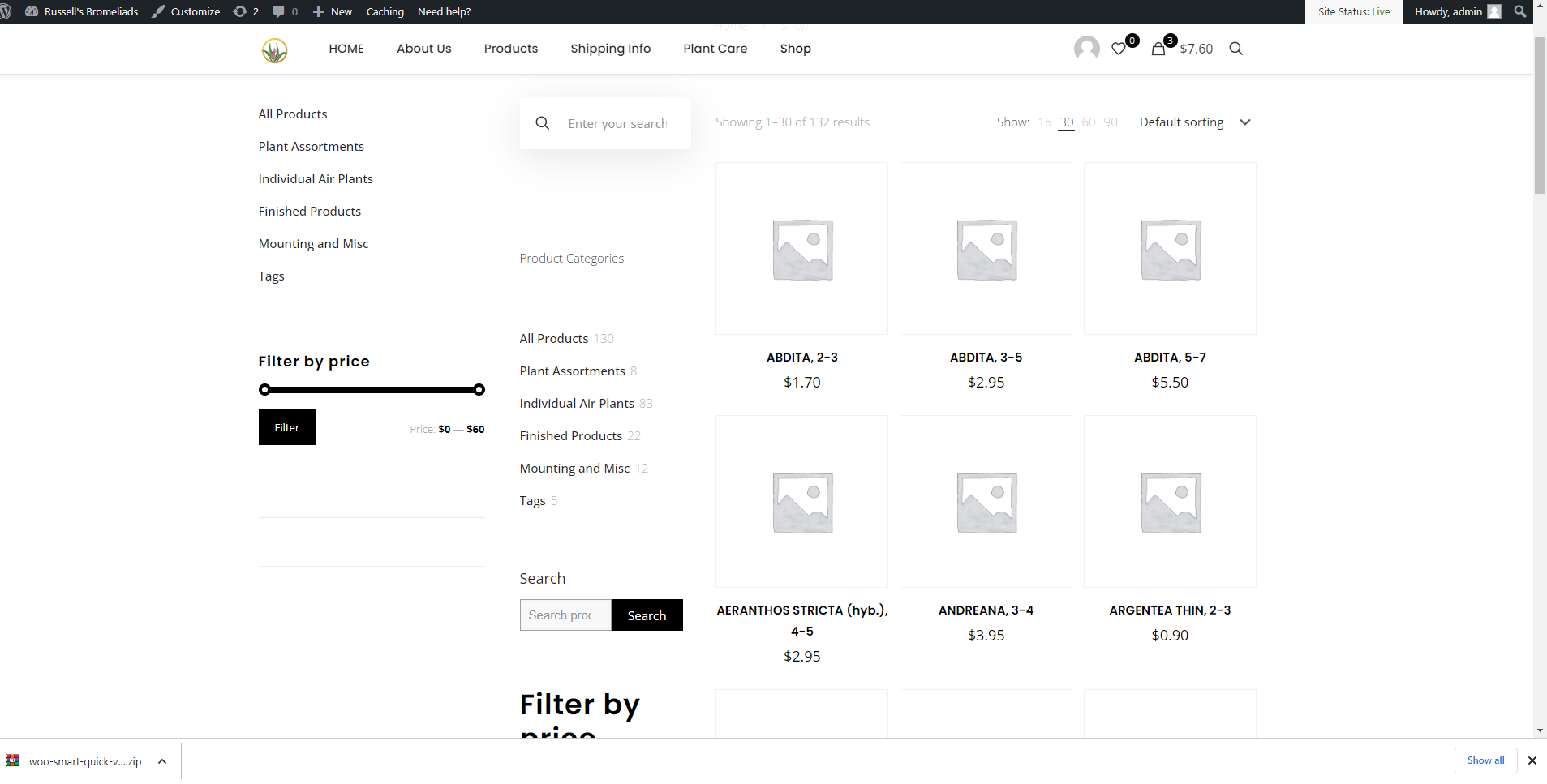Image resolution: width=1547 pixels, height=784 pixels.
Task: Open Individual Air Plants category with 83 items
Action: pos(577,404)
